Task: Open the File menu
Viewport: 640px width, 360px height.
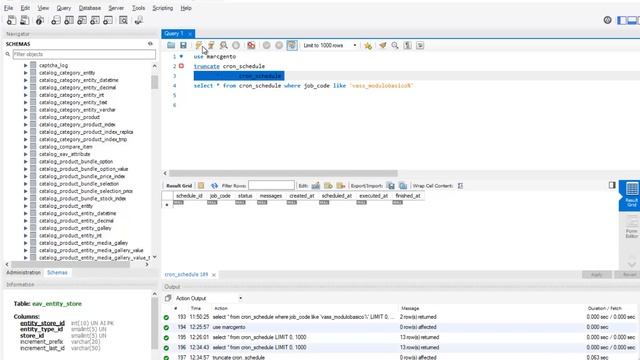Action: click(8, 8)
